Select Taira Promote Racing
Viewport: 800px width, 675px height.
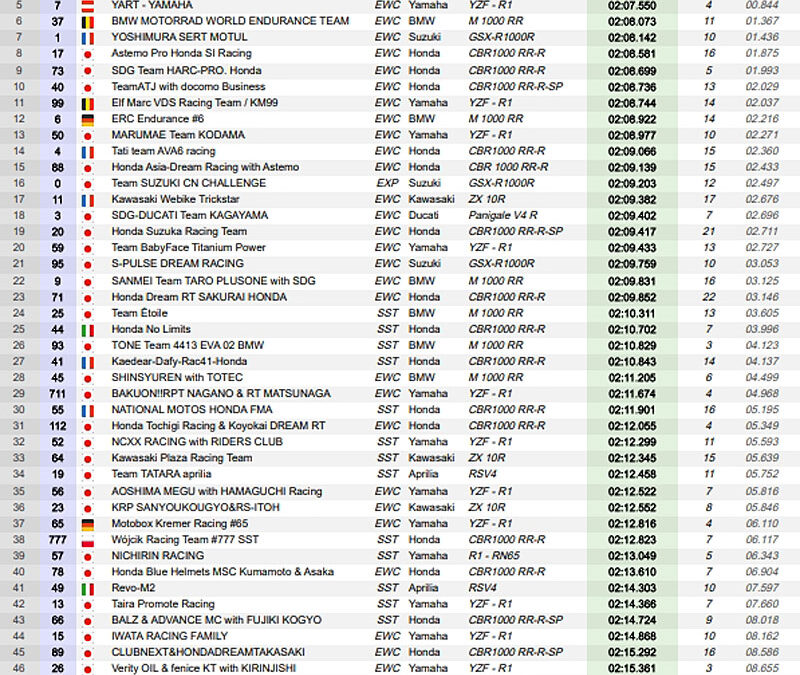click(163, 604)
